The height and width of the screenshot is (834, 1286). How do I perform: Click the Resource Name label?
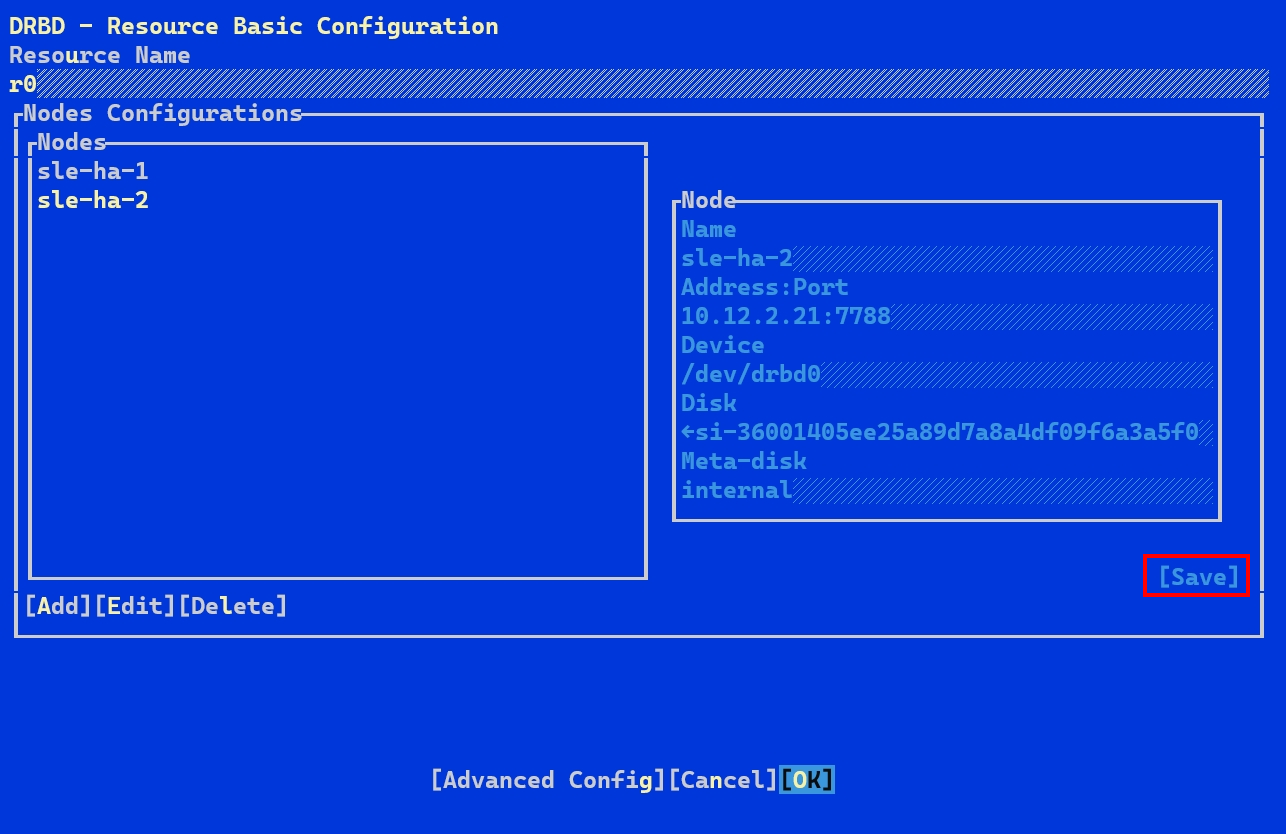click(x=100, y=55)
